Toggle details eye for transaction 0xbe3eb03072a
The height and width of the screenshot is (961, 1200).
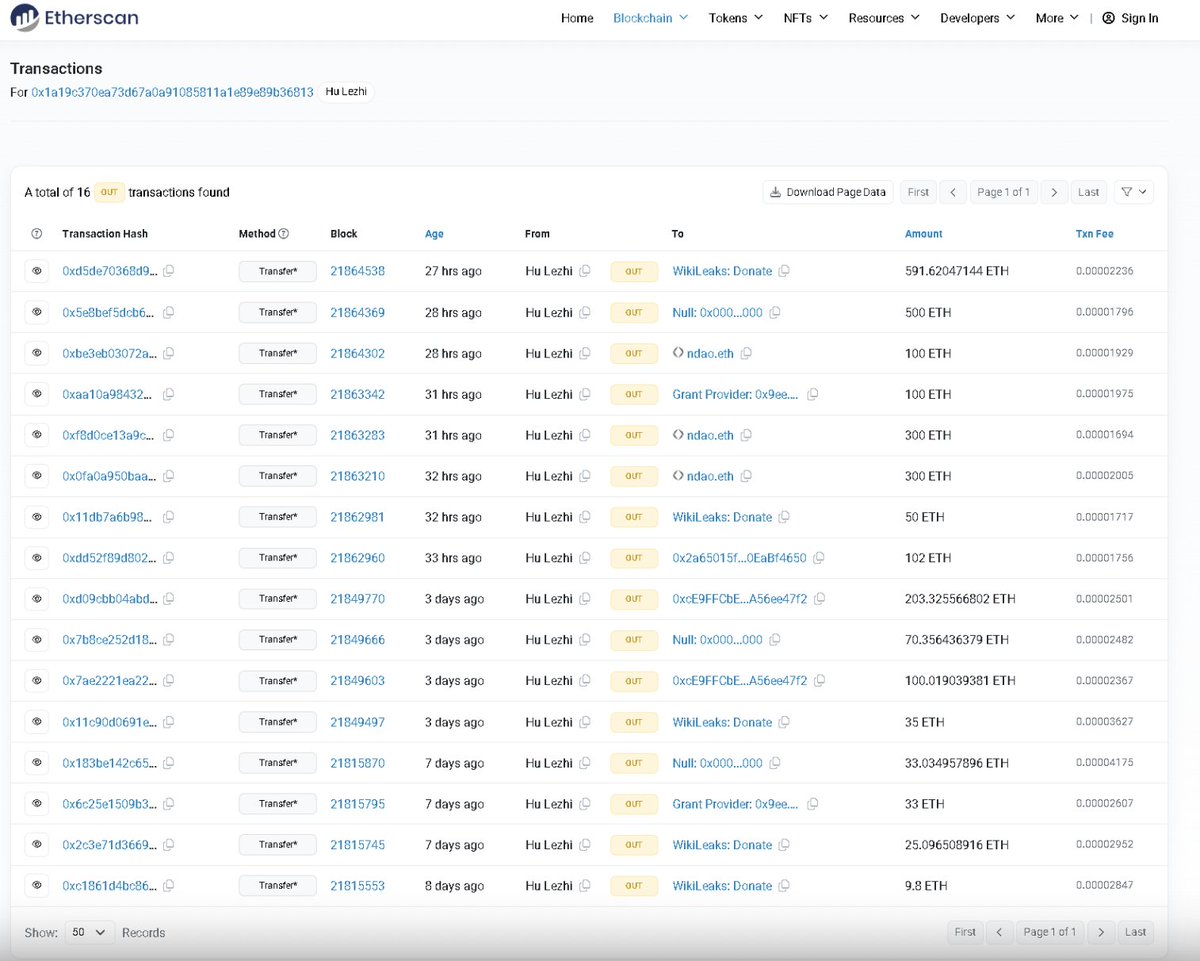pos(37,353)
